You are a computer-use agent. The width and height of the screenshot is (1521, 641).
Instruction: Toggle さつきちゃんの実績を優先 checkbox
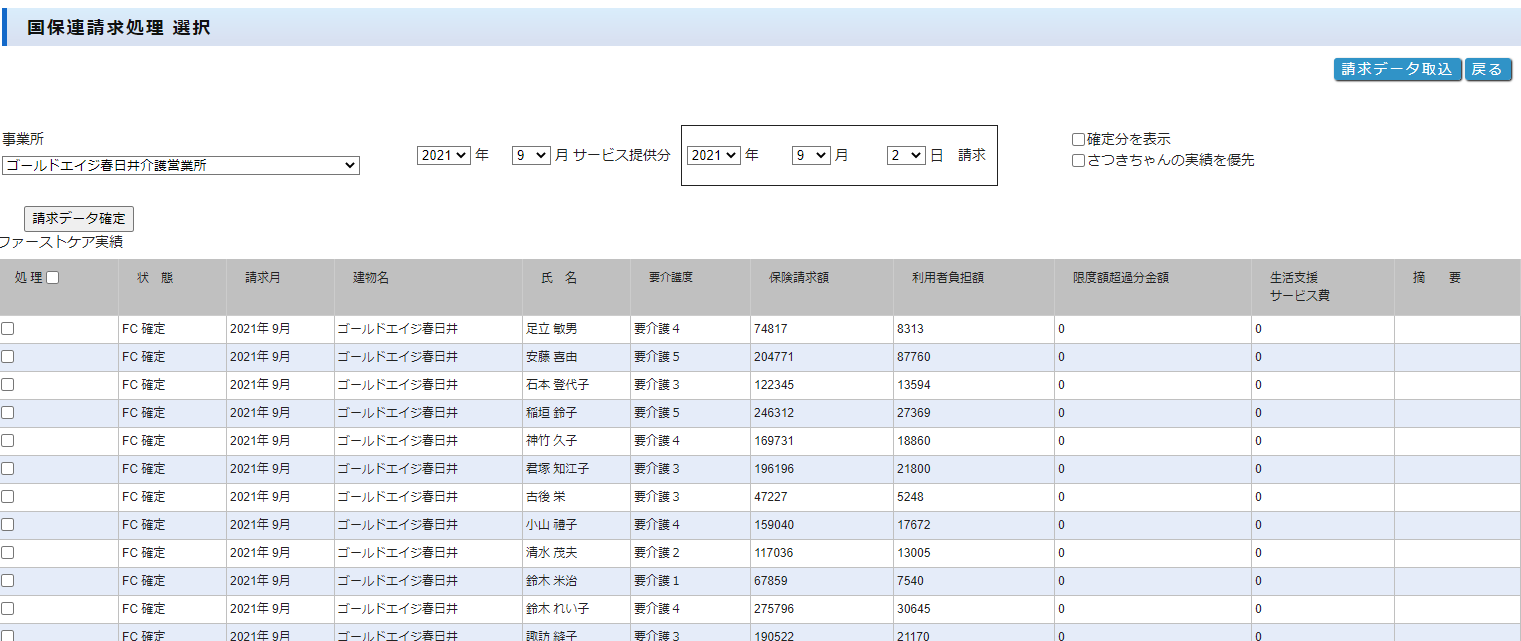(1078, 161)
